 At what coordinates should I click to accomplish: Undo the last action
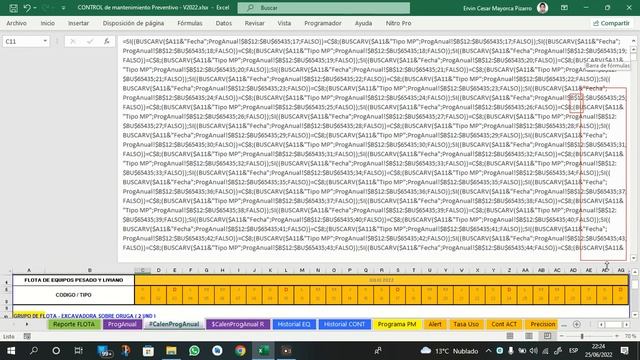point(27,8)
